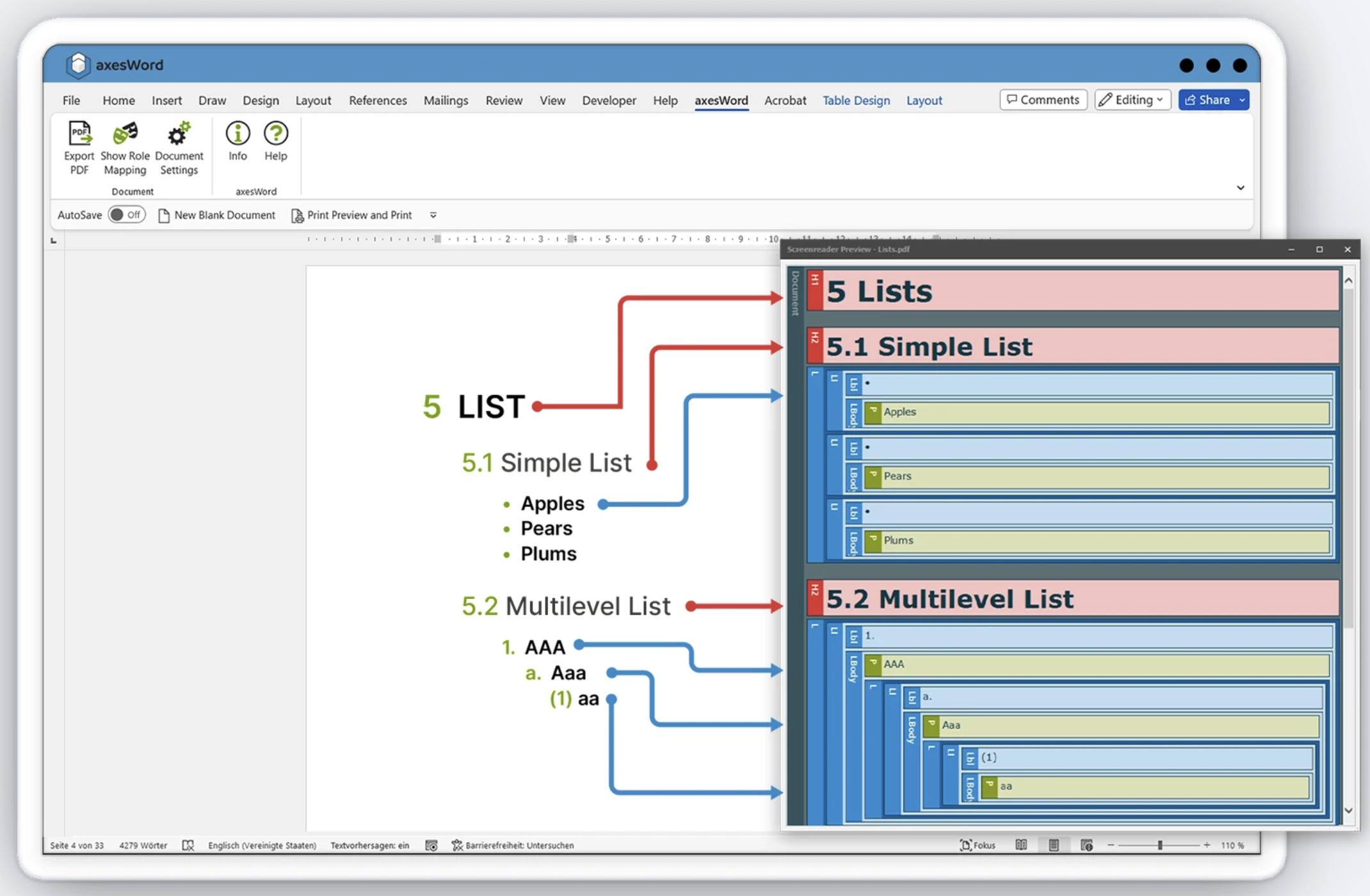The image size is (1370, 896).
Task: Switch to Fokus mode
Action: pos(978,845)
